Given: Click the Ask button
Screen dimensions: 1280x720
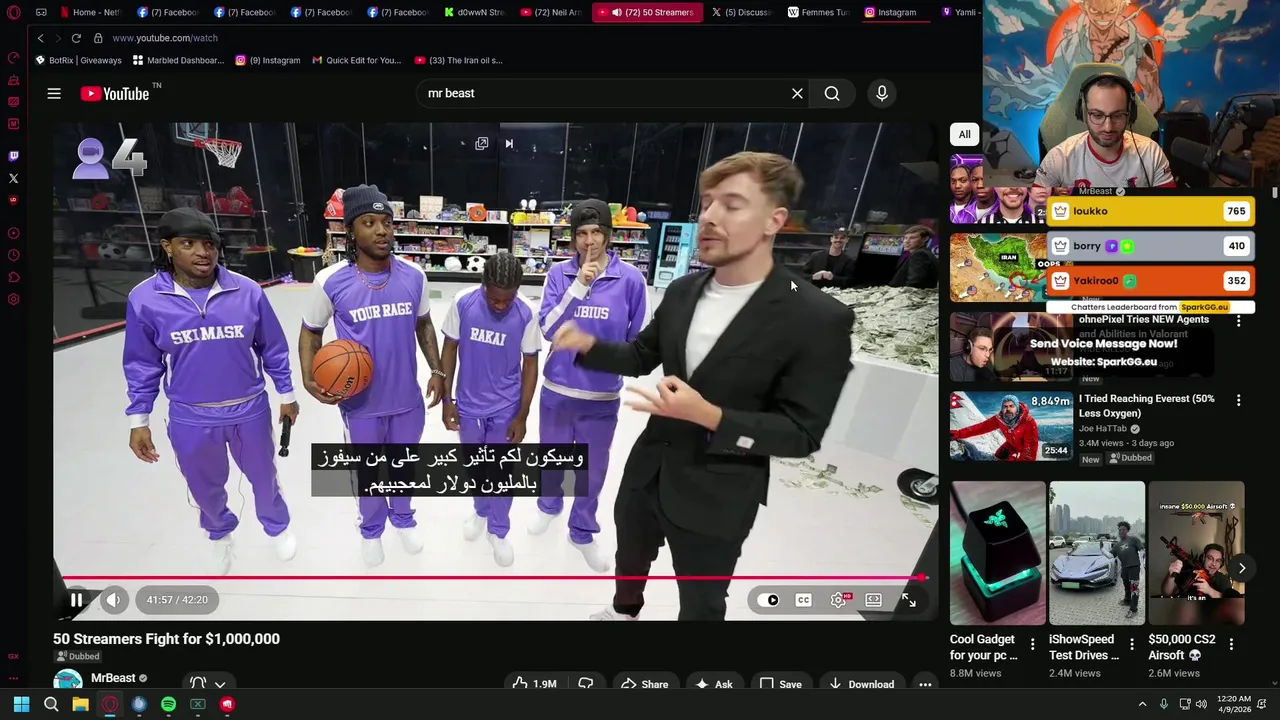Looking at the screenshot, I should click(x=714, y=684).
